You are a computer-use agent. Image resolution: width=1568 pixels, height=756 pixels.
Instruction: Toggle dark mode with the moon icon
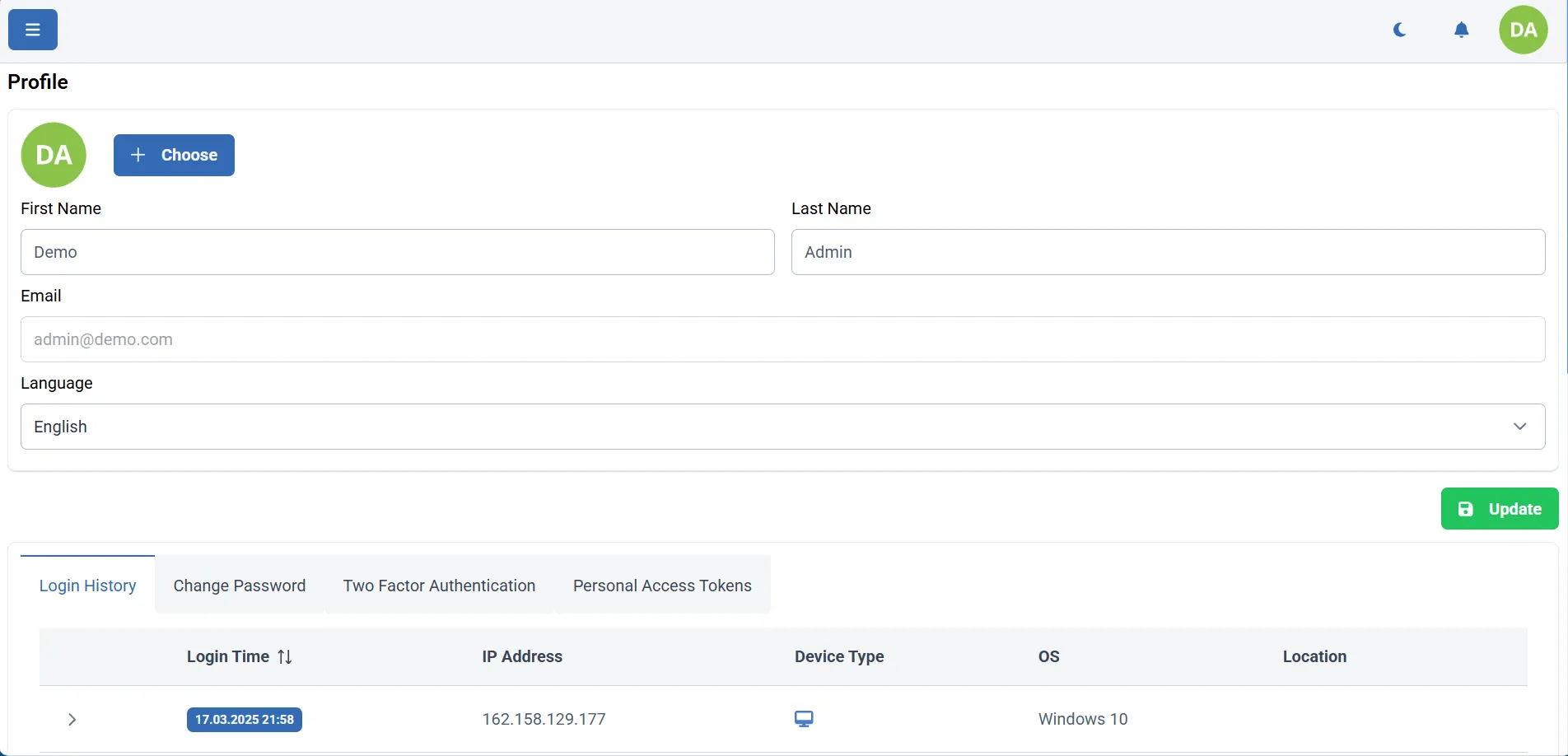(x=1399, y=30)
